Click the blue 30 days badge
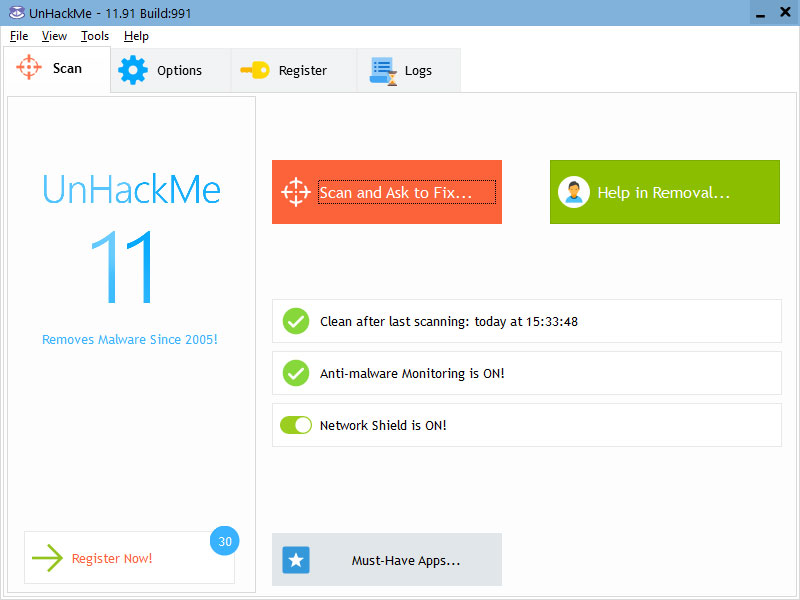Image resolution: width=800 pixels, height=600 pixels. point(224,541)
